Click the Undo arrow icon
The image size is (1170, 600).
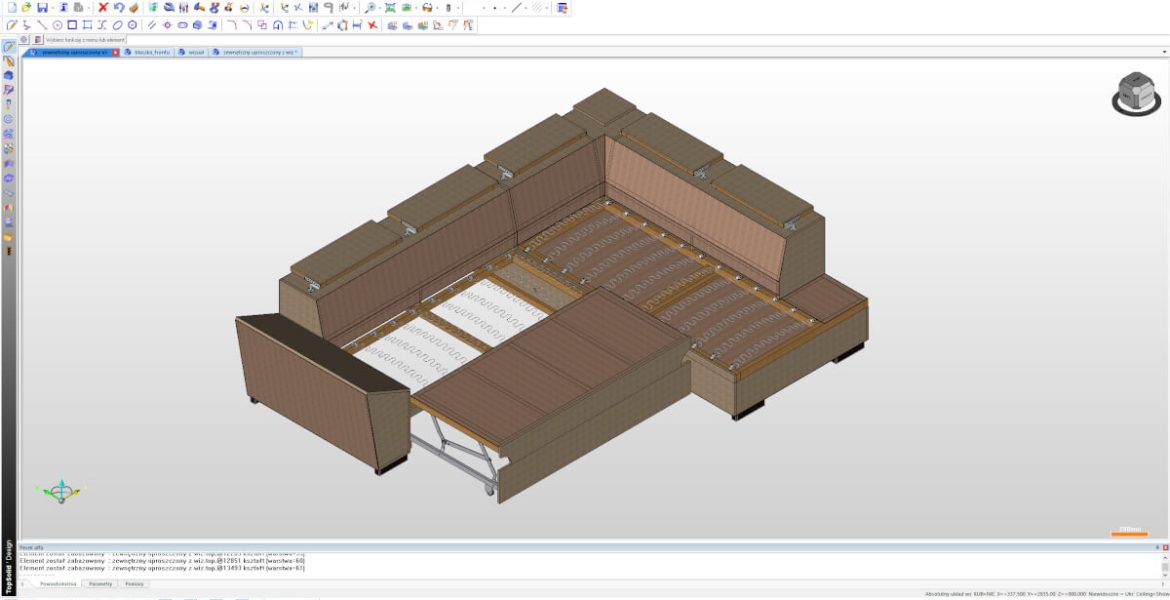pyautogui.click(x=119, y=6)
